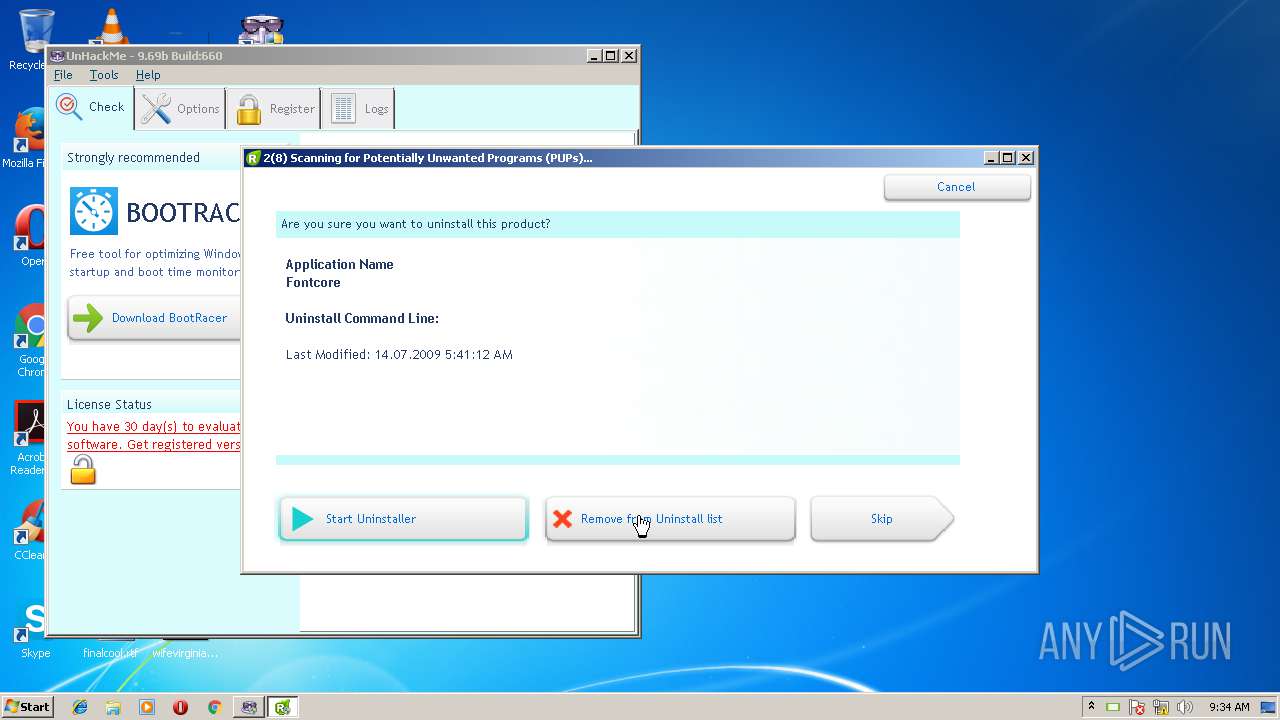Click the Windows Start button

pos(27,707)
